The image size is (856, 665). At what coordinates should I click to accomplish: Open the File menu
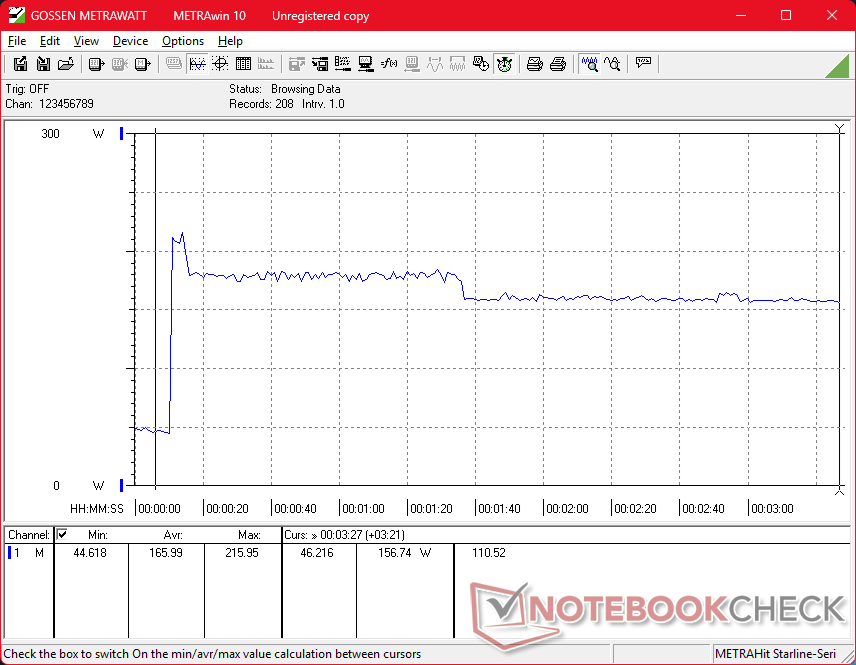pyautogui.click(x=17, y=41)
